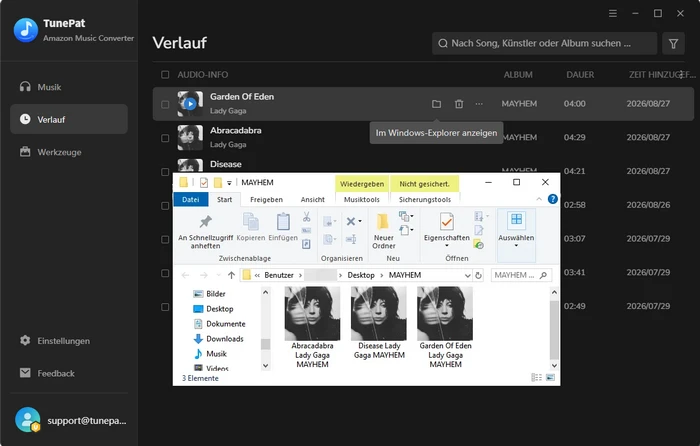Screen dimensions: 700x446
Task: Switch Explorer to details view icon
Action: click(x=536, y=378)
